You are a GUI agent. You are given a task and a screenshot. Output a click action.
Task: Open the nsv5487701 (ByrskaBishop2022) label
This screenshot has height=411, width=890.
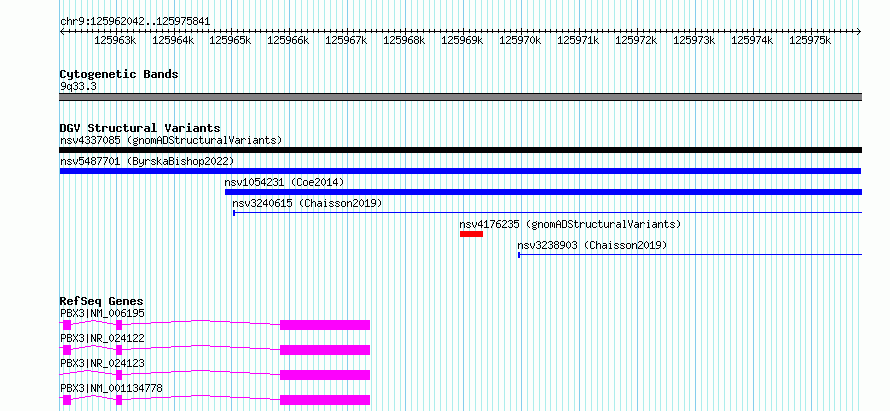pyautogui.click(x=147, y=161)
